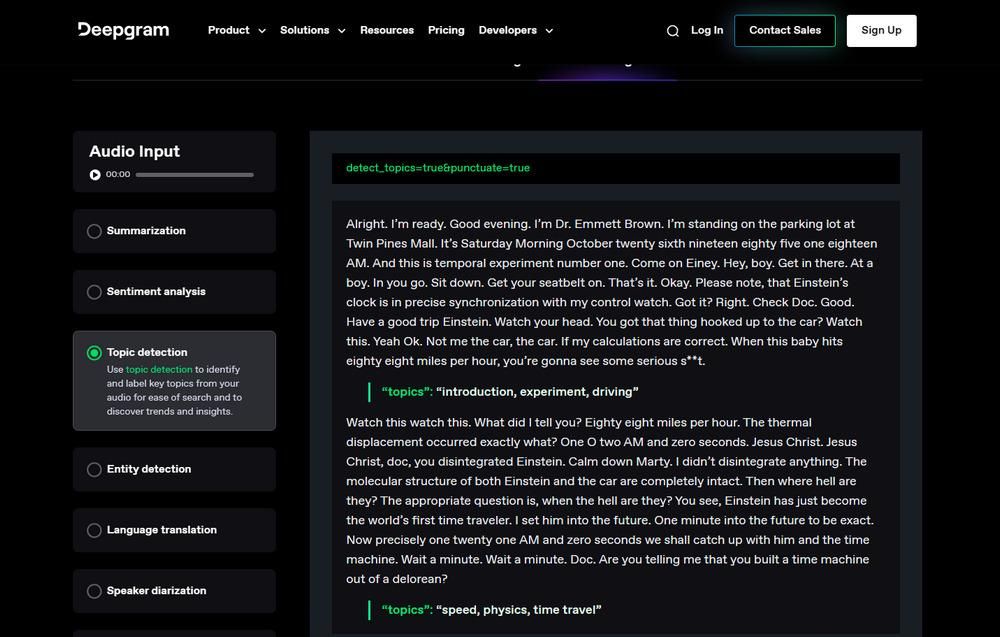This screenshot has height=637, width=1000.
Task: Expand the Solutions menu chevron
Action: point(341,31)
